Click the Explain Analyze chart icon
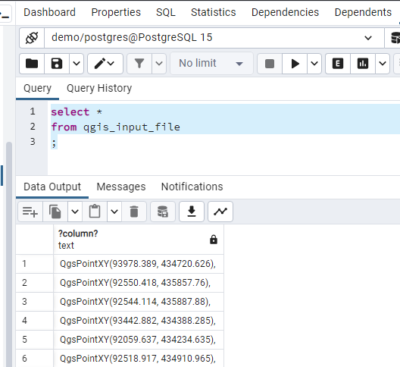The width and height of the screenshot is (400, 367). click(x=363, y=63)
